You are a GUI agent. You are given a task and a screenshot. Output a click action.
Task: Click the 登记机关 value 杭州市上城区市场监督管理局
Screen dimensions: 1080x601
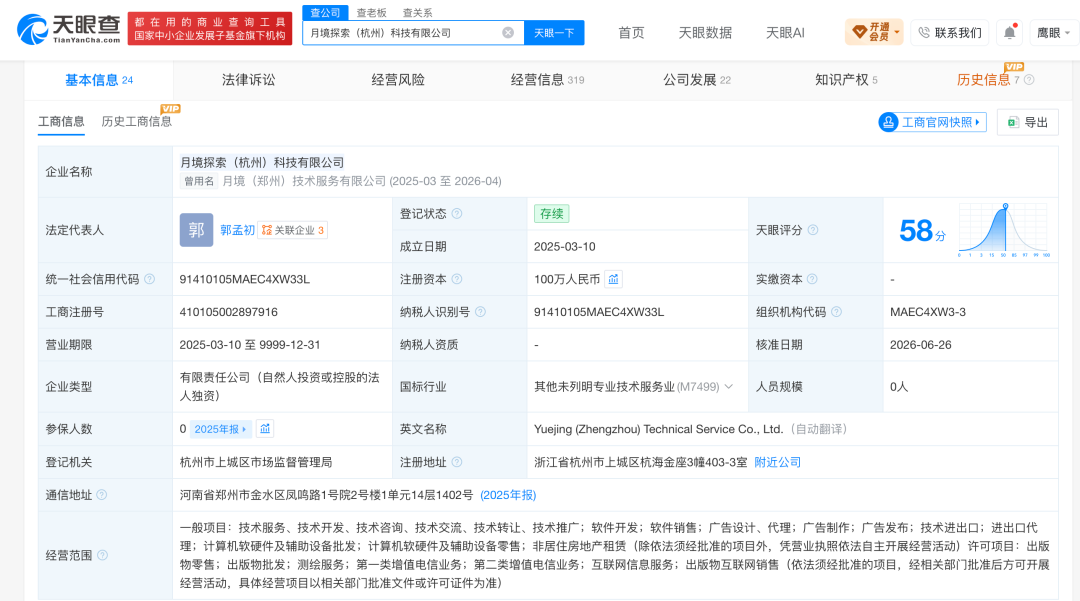(256, 462)
